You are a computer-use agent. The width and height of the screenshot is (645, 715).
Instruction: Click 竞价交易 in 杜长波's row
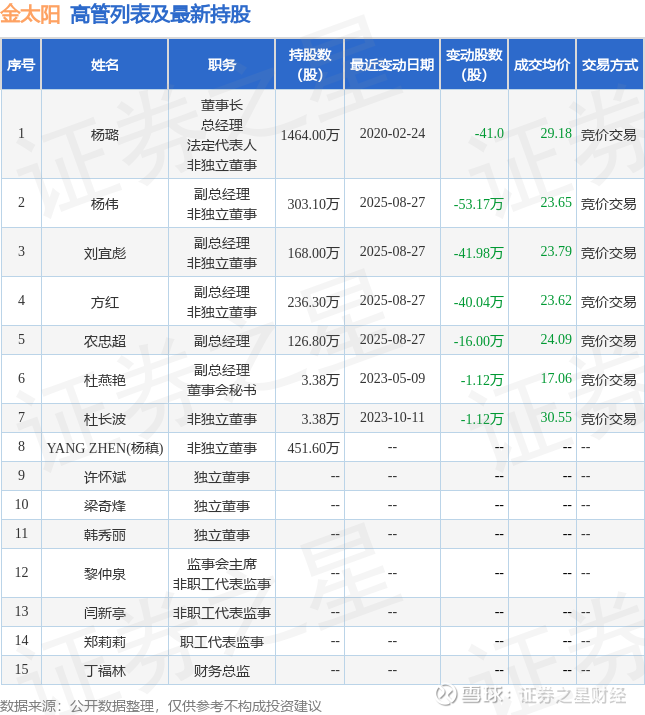coord(609,419)
